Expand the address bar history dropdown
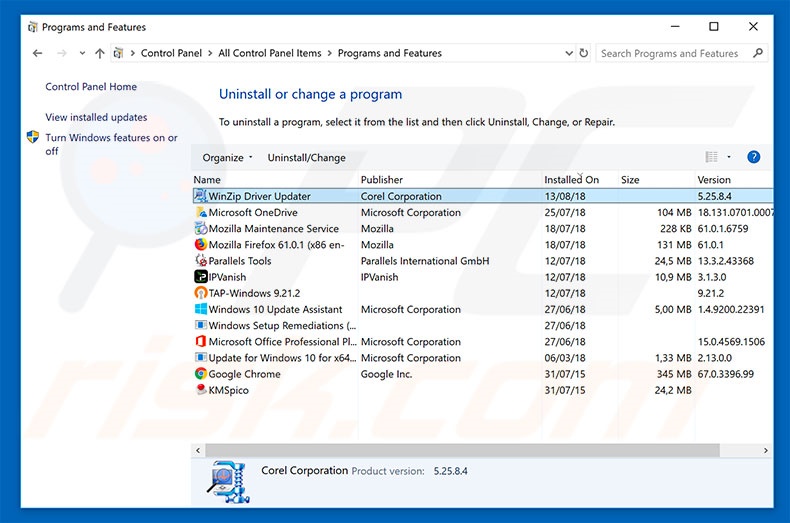The width and height of the screenshot is (790, 523). [569, 53]
